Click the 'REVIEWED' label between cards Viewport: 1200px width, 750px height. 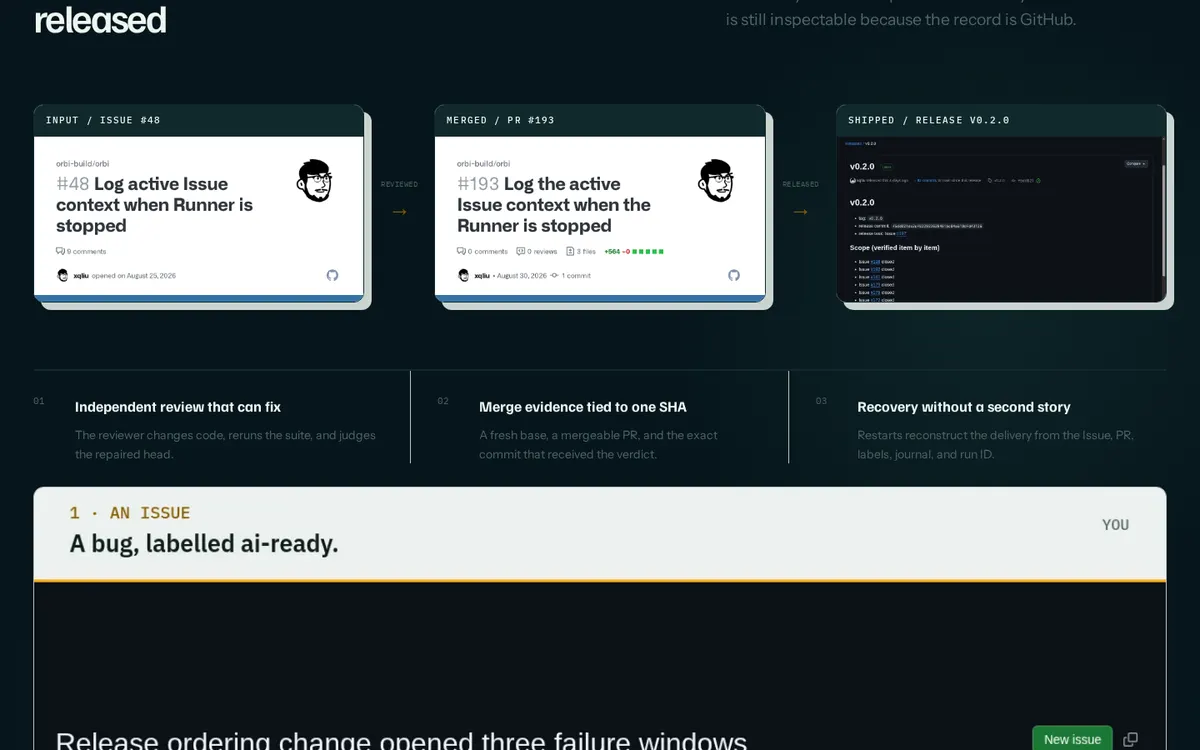pyautogui.click(x=399, y=184)
